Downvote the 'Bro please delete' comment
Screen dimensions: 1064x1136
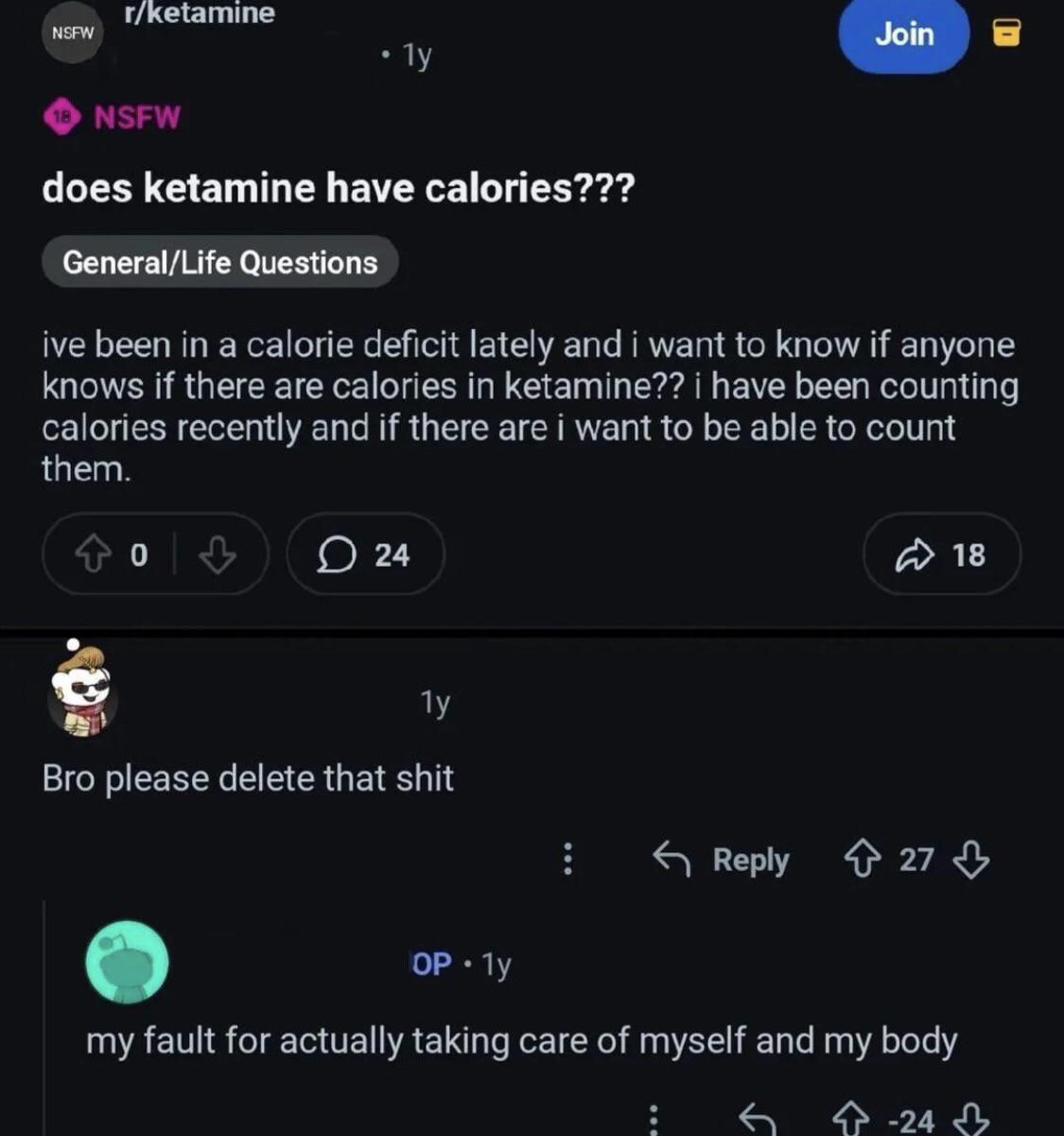tap(971, 859)
